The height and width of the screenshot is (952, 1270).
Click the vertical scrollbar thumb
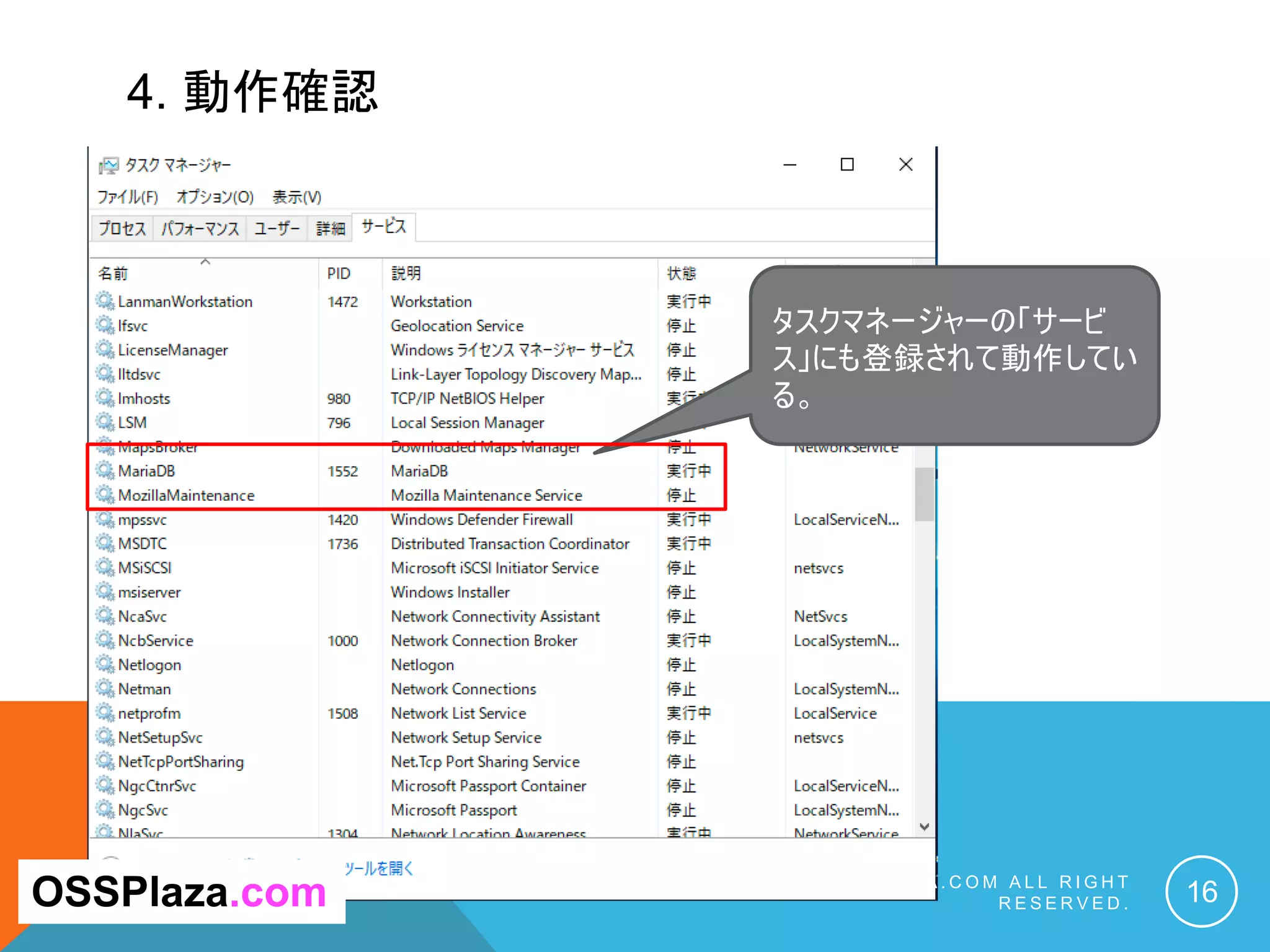924,494
